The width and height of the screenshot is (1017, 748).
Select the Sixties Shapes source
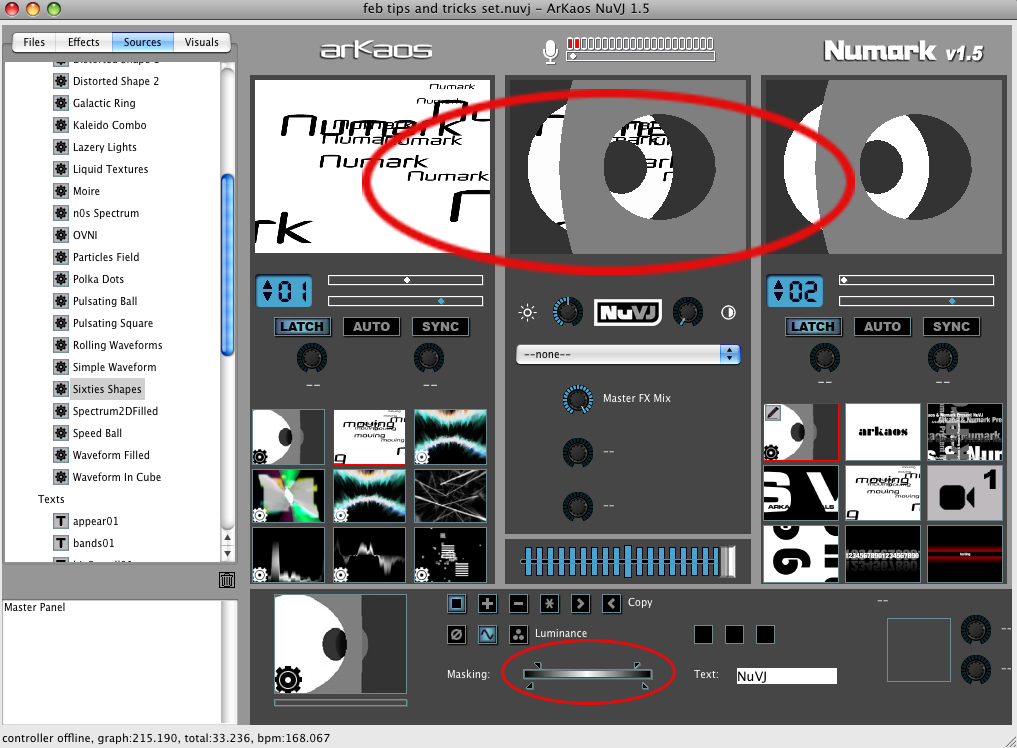pos(107,389)
